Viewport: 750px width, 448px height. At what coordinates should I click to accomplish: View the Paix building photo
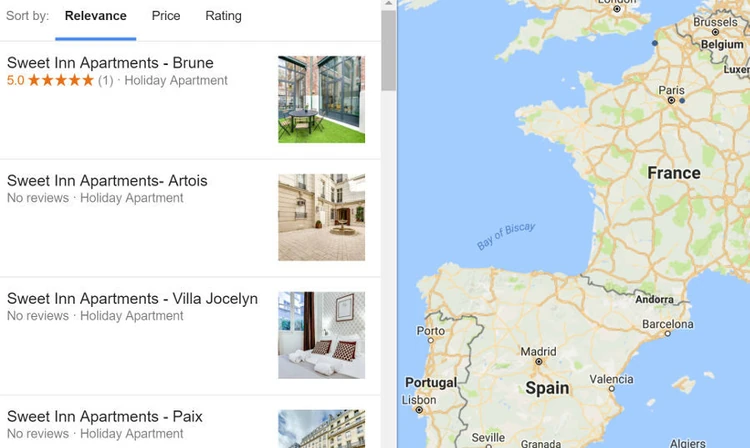click(x=321, y=429)
